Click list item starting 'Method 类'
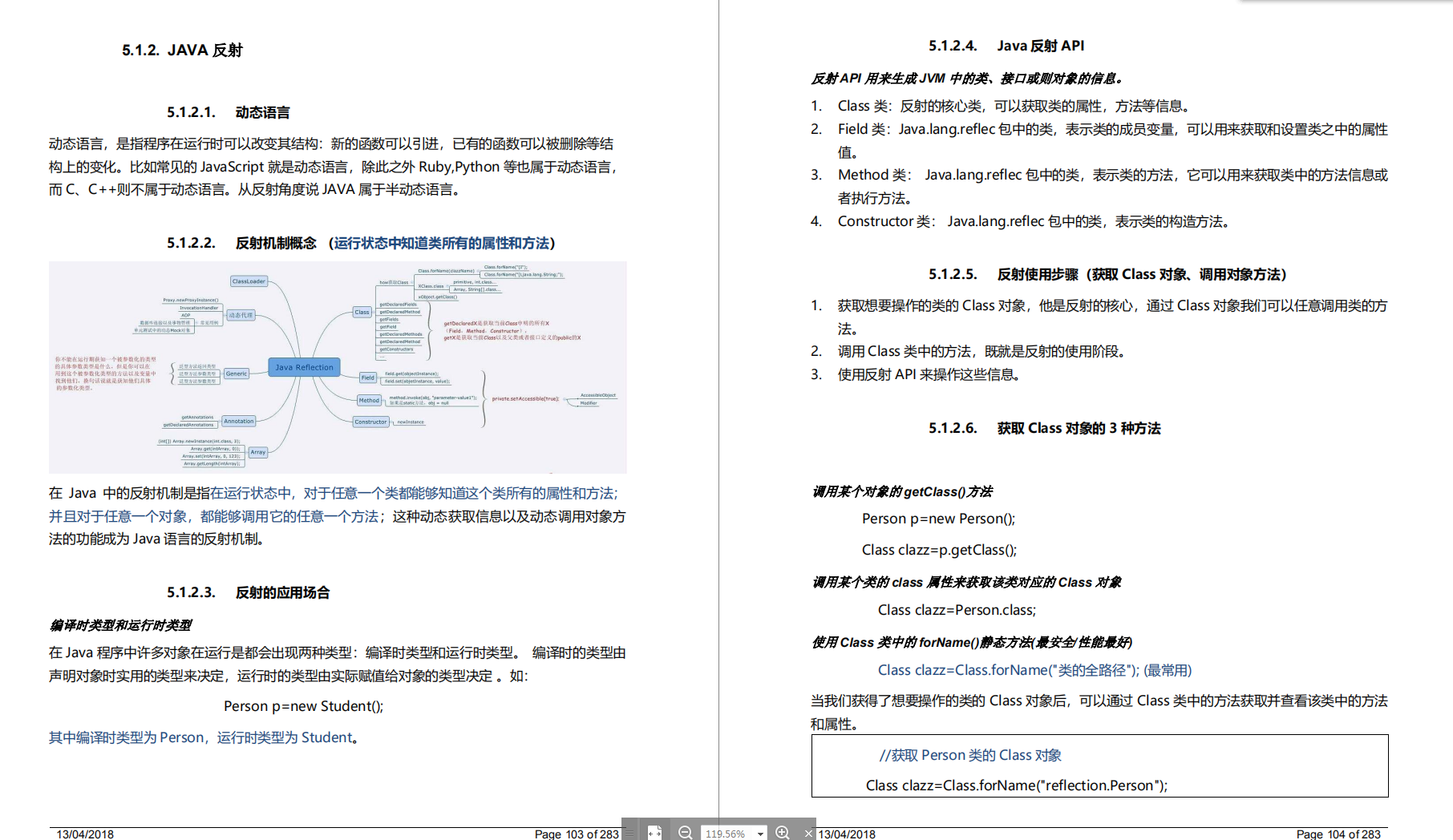1453x840 pixels. click(1113, 186)
